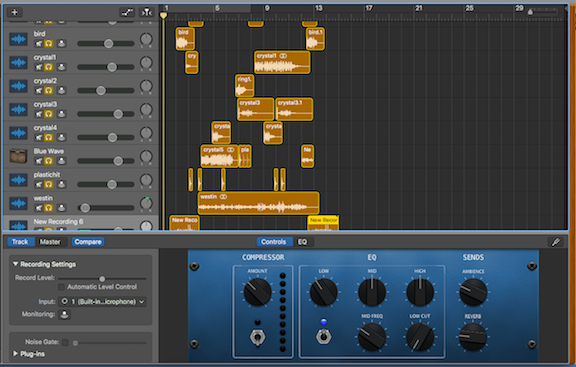Open the Editors pencil button

pos(555,242)
